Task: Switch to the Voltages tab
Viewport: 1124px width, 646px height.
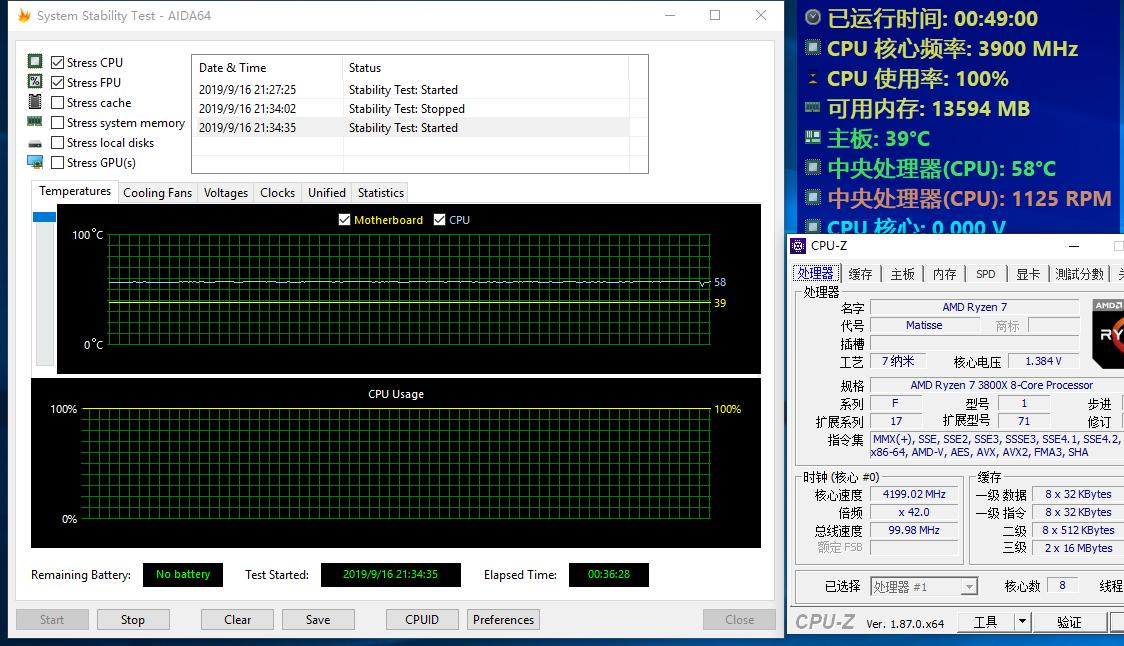Action: (226, 193)
